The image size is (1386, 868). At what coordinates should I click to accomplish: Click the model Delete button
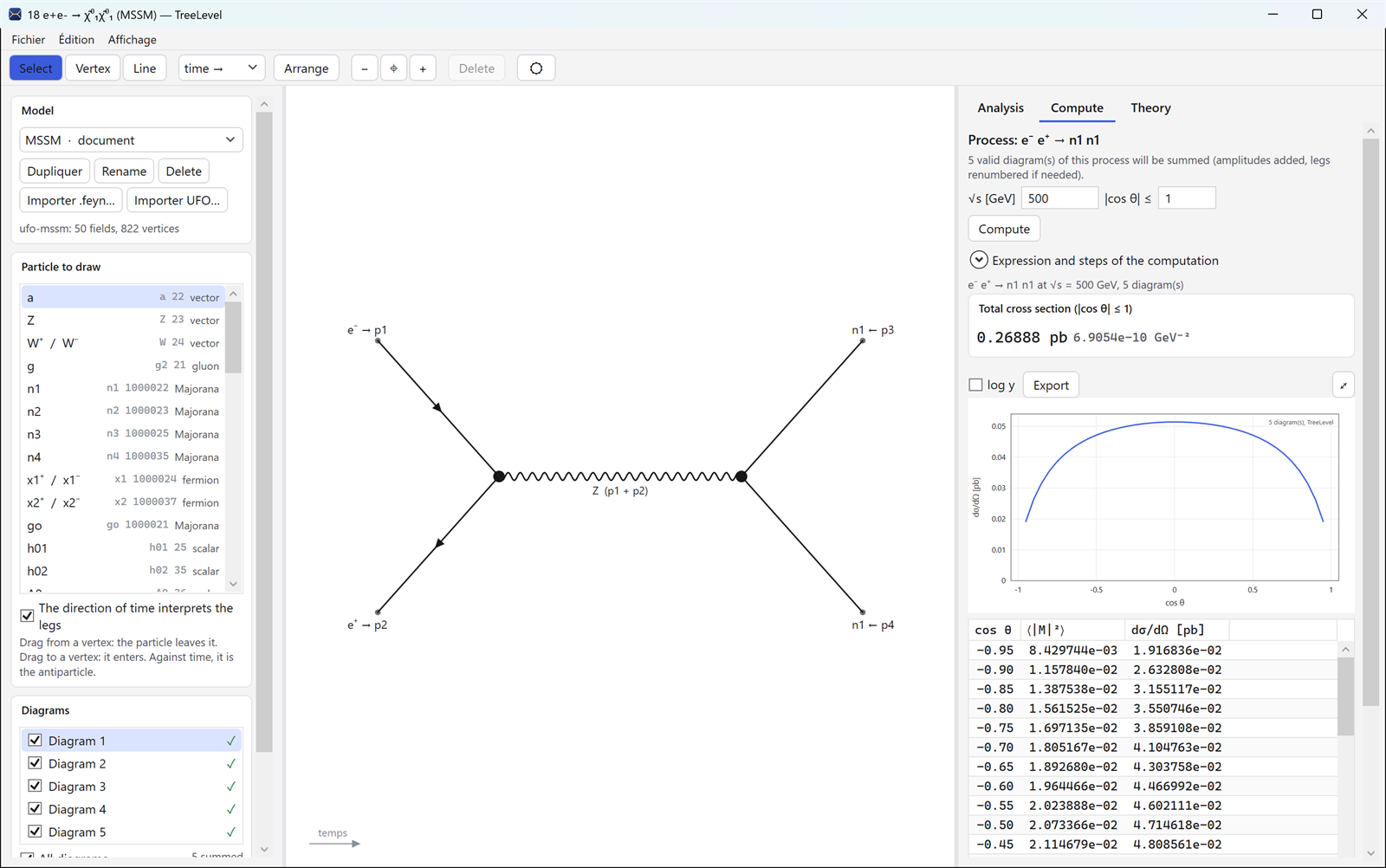[x=184, y=172]
